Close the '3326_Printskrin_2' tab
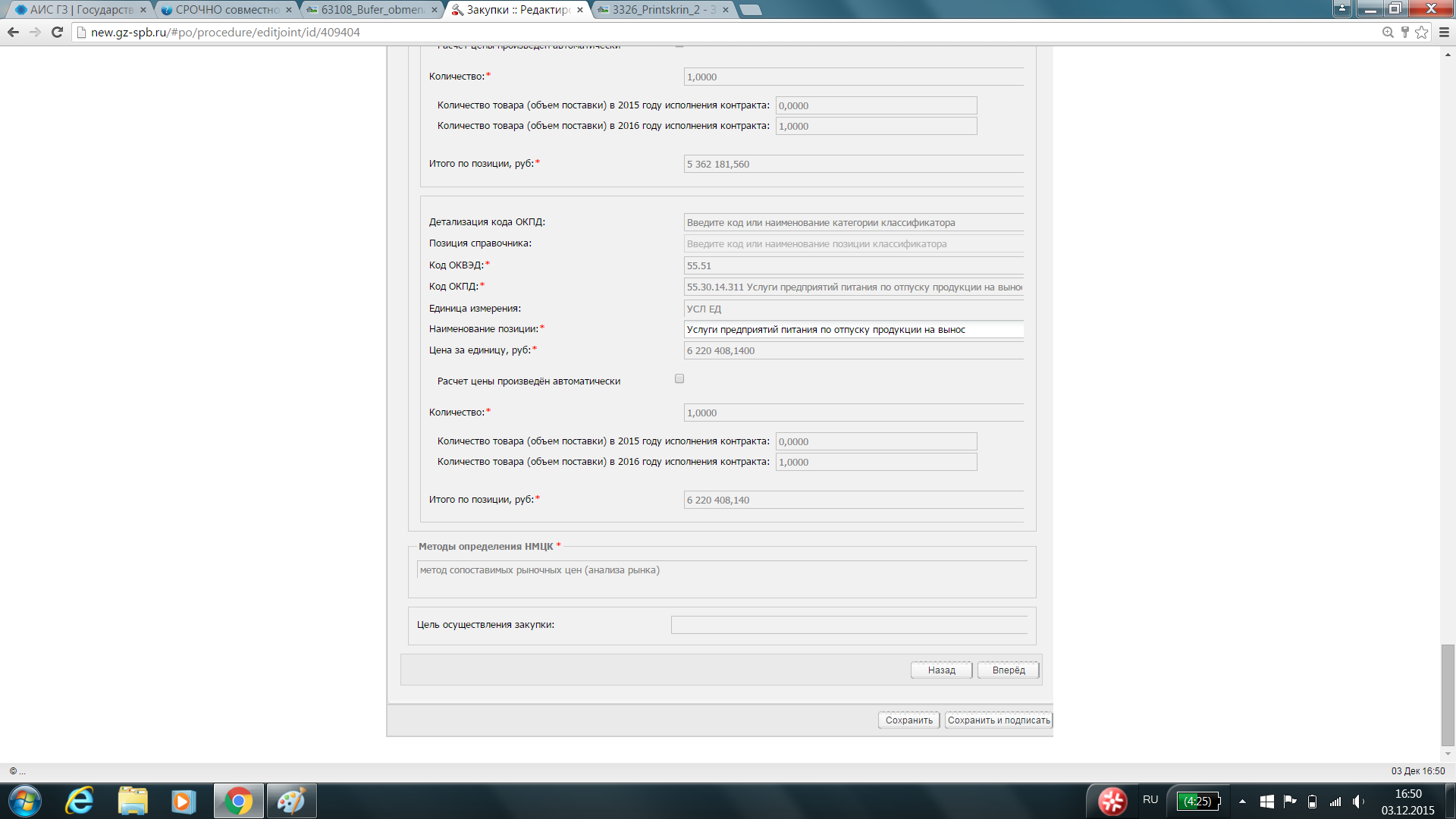Screen dimensions: 1456x819 726,10
